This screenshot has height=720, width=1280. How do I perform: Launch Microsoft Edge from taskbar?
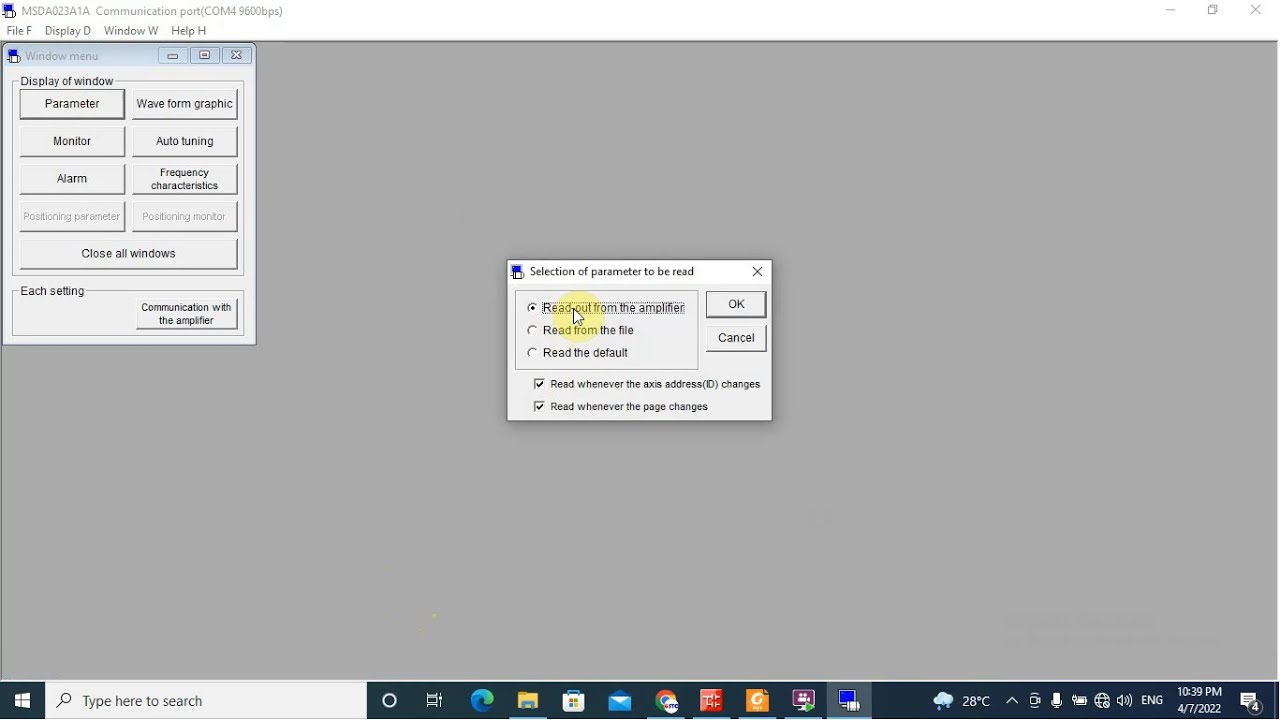click(482, 701)
